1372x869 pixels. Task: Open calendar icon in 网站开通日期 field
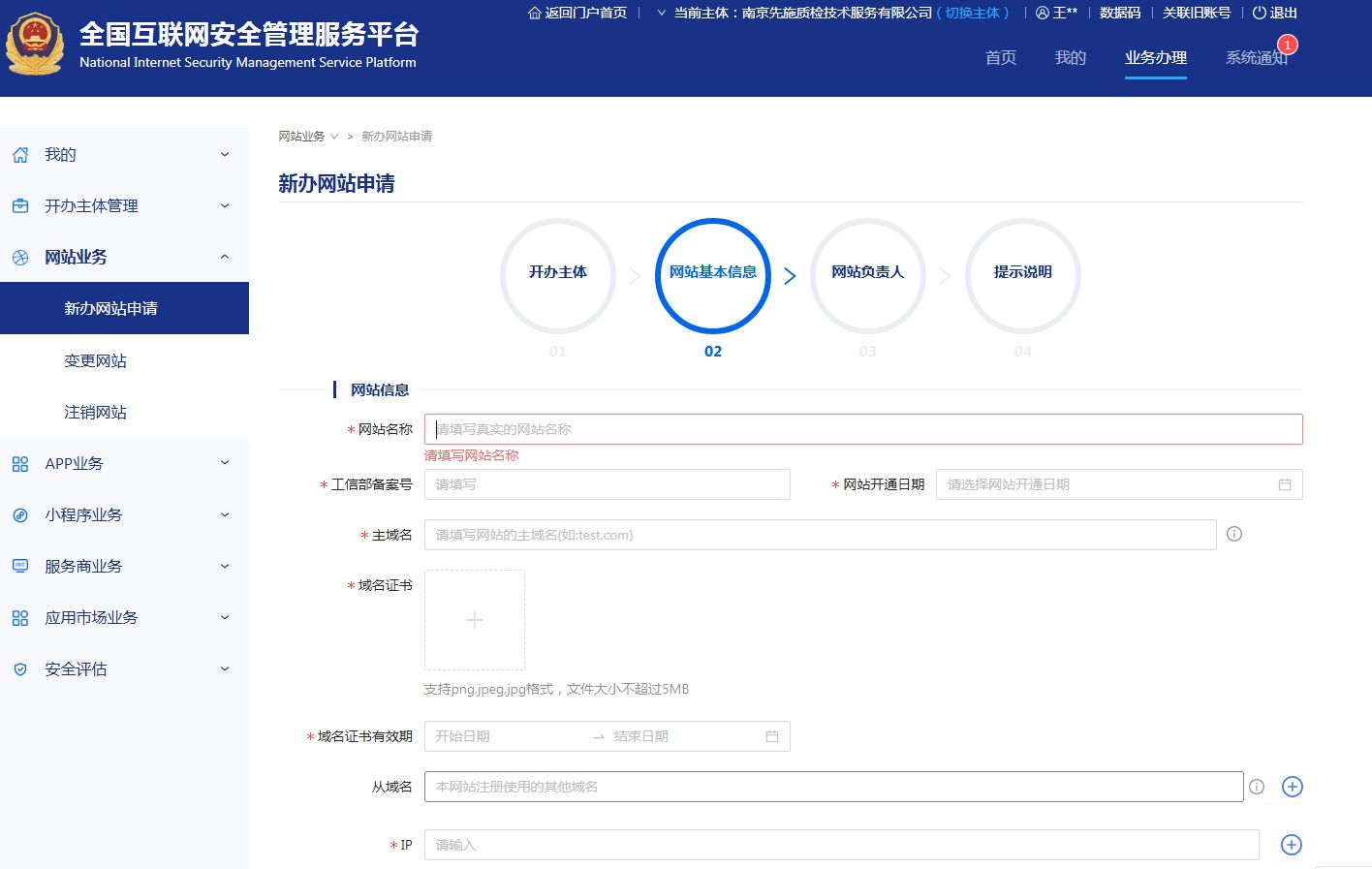(1285, 484)
